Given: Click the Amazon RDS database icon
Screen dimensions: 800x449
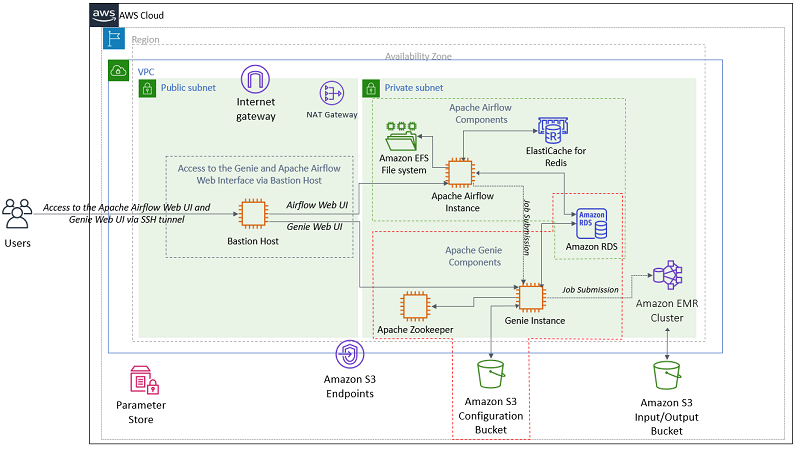Looking at the screenshot, I should click(x=592, y=223).
